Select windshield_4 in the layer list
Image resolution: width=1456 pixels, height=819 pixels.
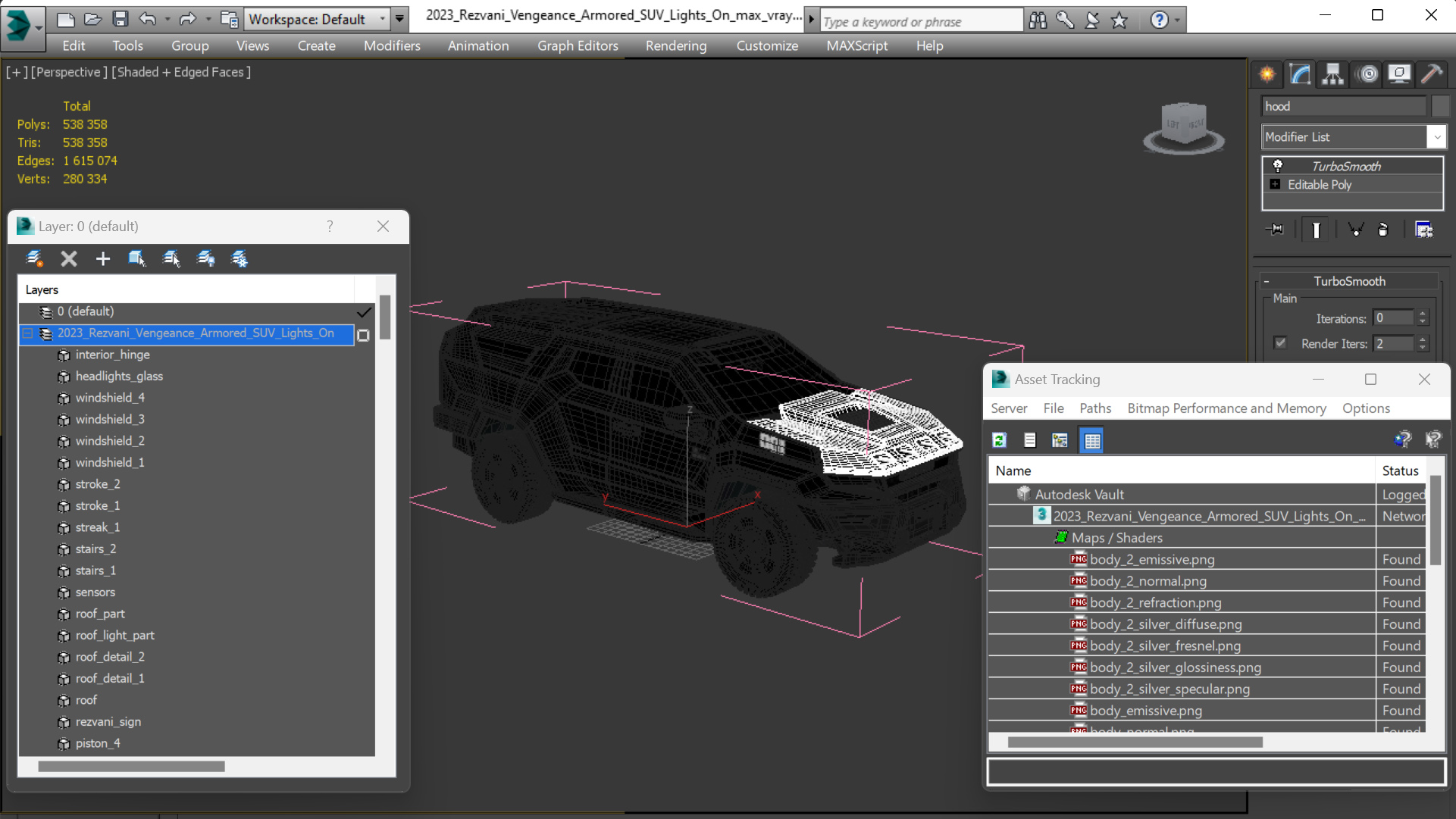click(x=110, y=398)
